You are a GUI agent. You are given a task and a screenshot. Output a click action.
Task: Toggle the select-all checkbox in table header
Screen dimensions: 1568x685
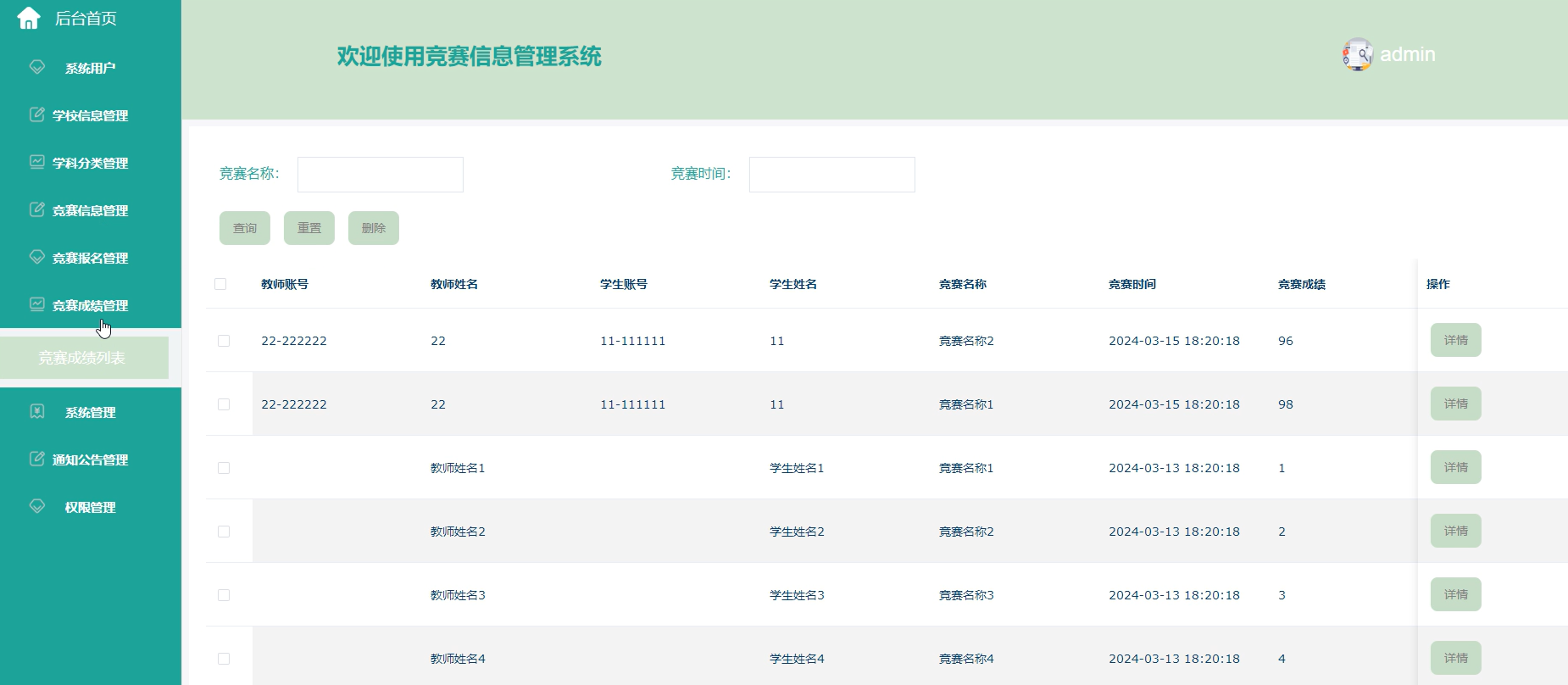220,284
